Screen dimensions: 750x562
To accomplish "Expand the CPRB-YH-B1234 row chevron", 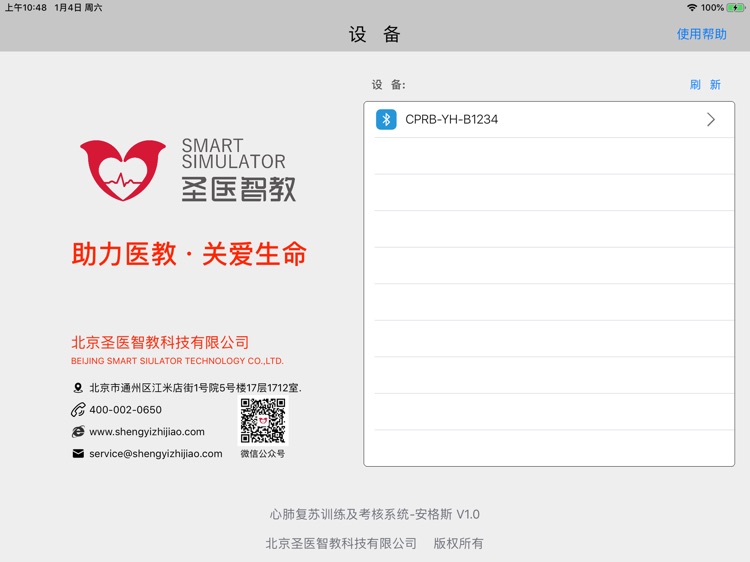I will [711, 120].
